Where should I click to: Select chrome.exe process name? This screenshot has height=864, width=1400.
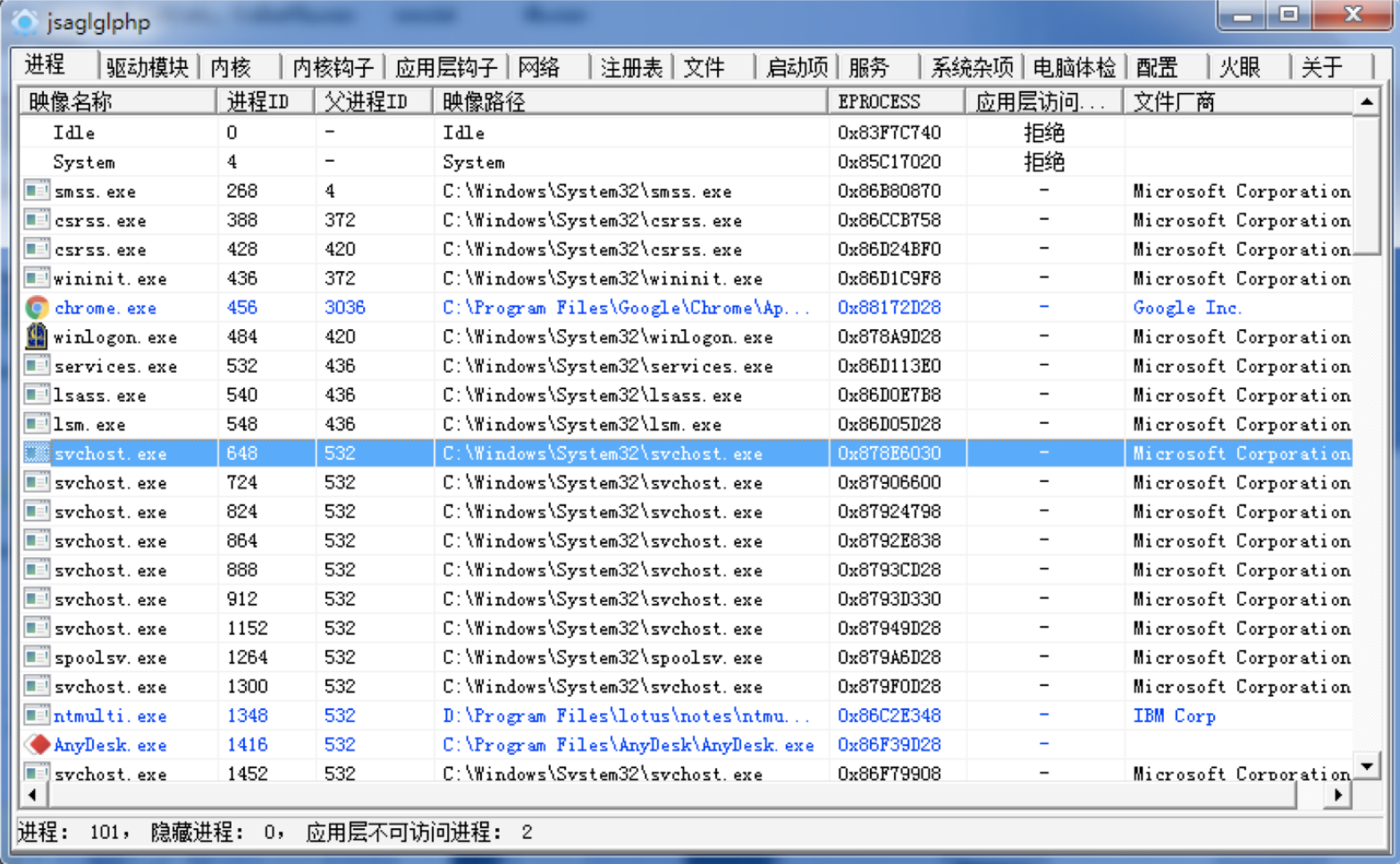pyautogui.click(x=105, y=308)
